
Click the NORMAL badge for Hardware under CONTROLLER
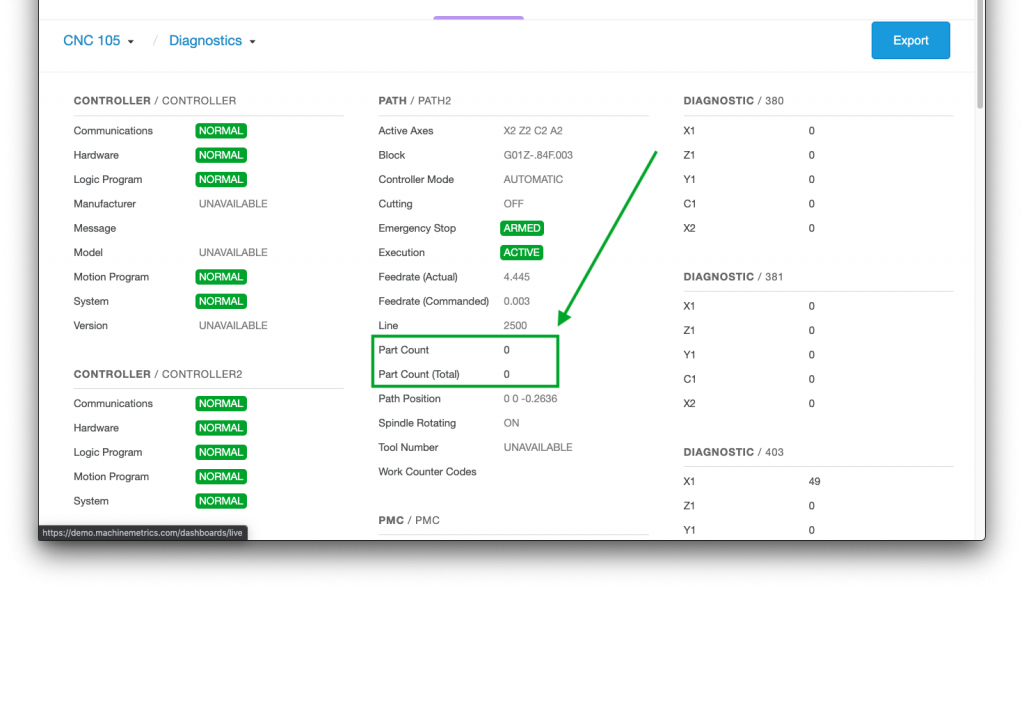pos(220,155)
